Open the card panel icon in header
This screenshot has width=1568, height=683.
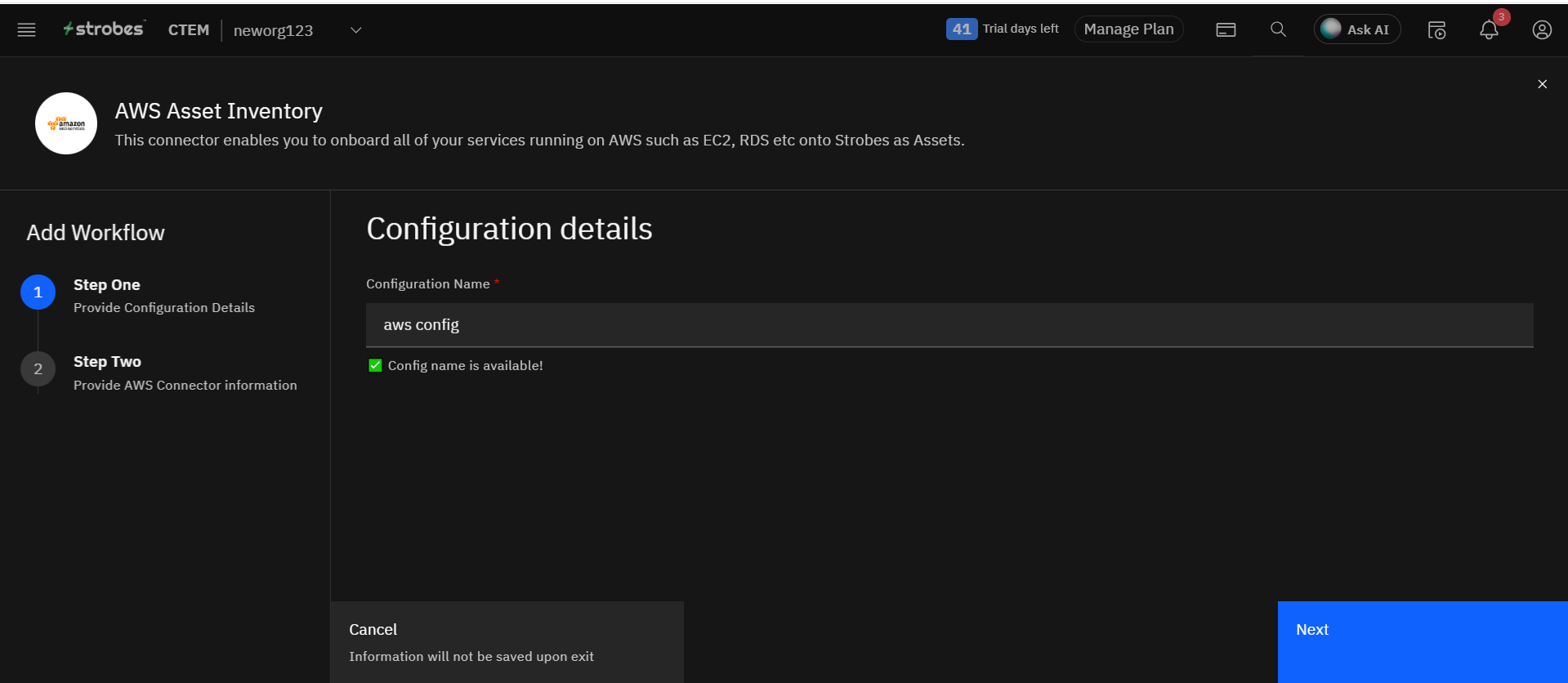[1226, 30]
